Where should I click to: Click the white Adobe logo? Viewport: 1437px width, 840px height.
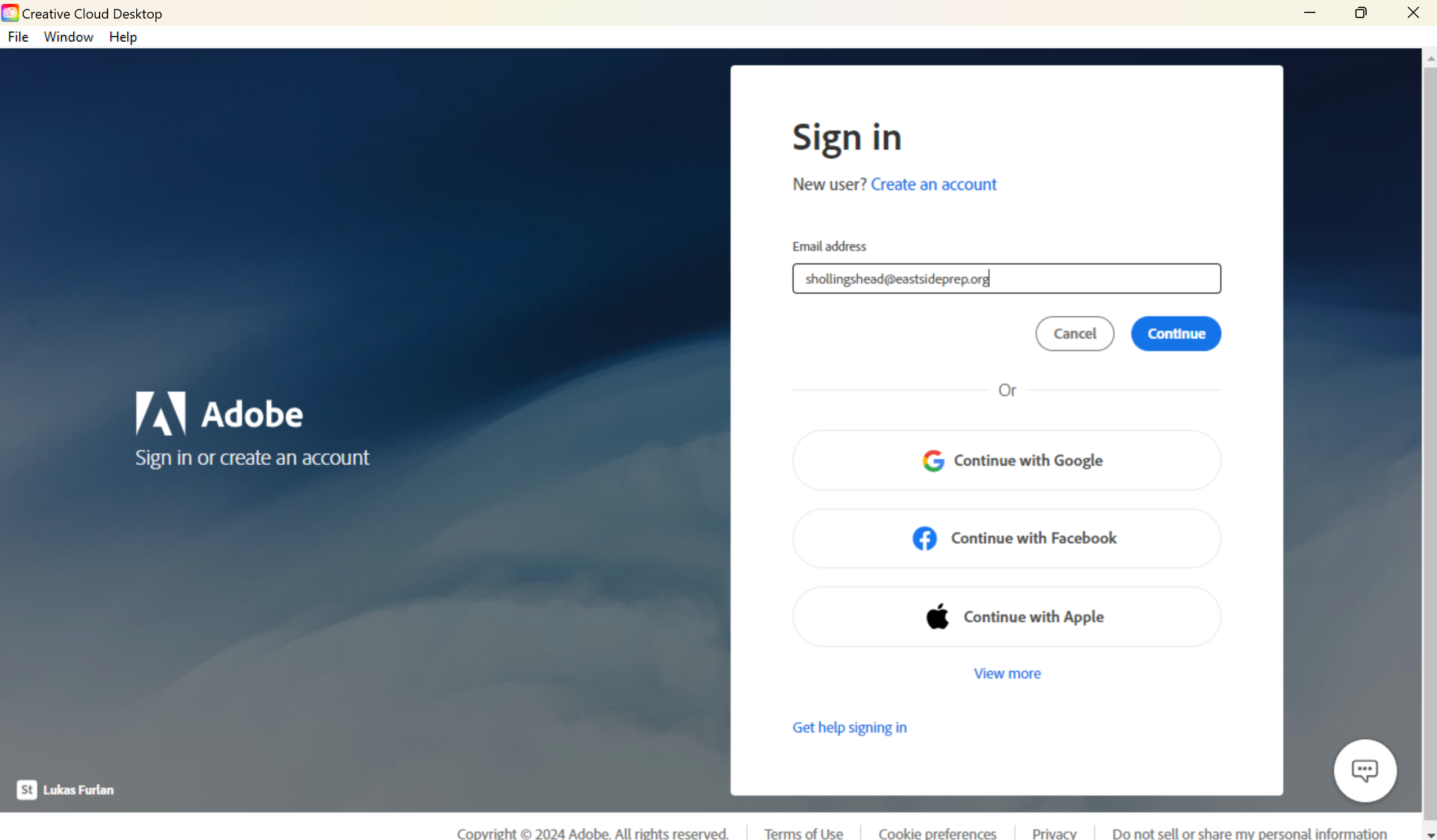pos(161,414)
